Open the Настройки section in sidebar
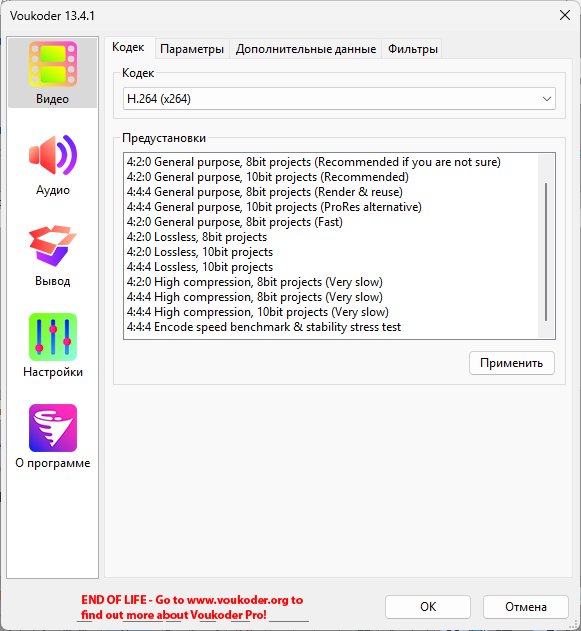The width and height of the screenshot is (581, 631). [53, 347]
